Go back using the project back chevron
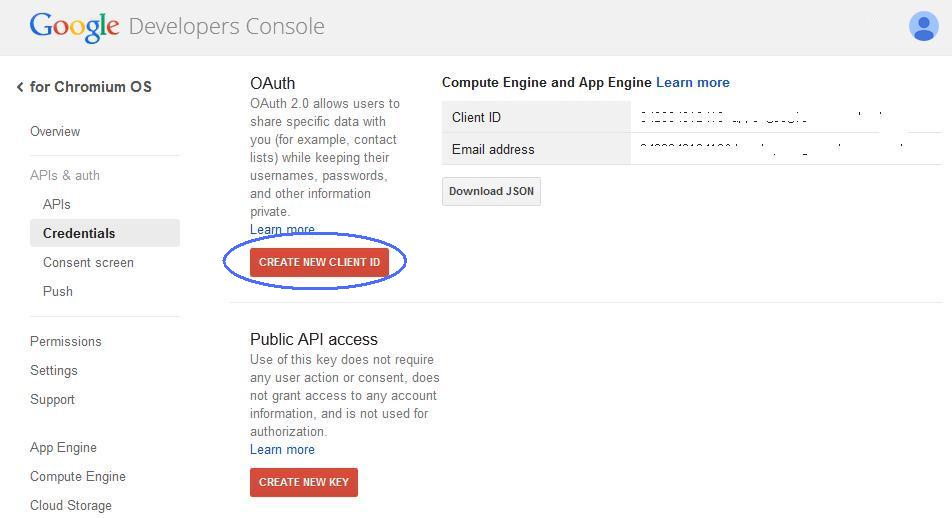The height and width of the screenshot is (518, 952). click(x=20, y=87)
